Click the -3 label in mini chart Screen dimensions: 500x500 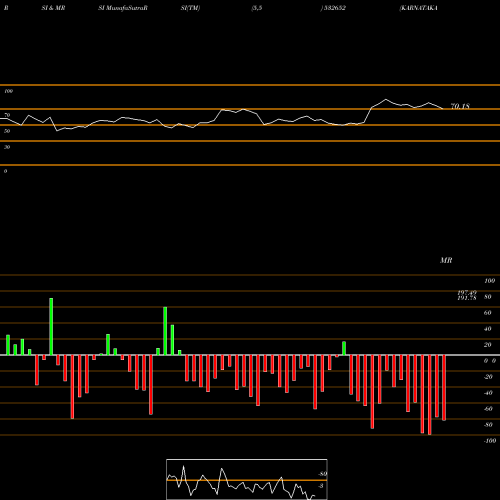[x=321, y=486]
